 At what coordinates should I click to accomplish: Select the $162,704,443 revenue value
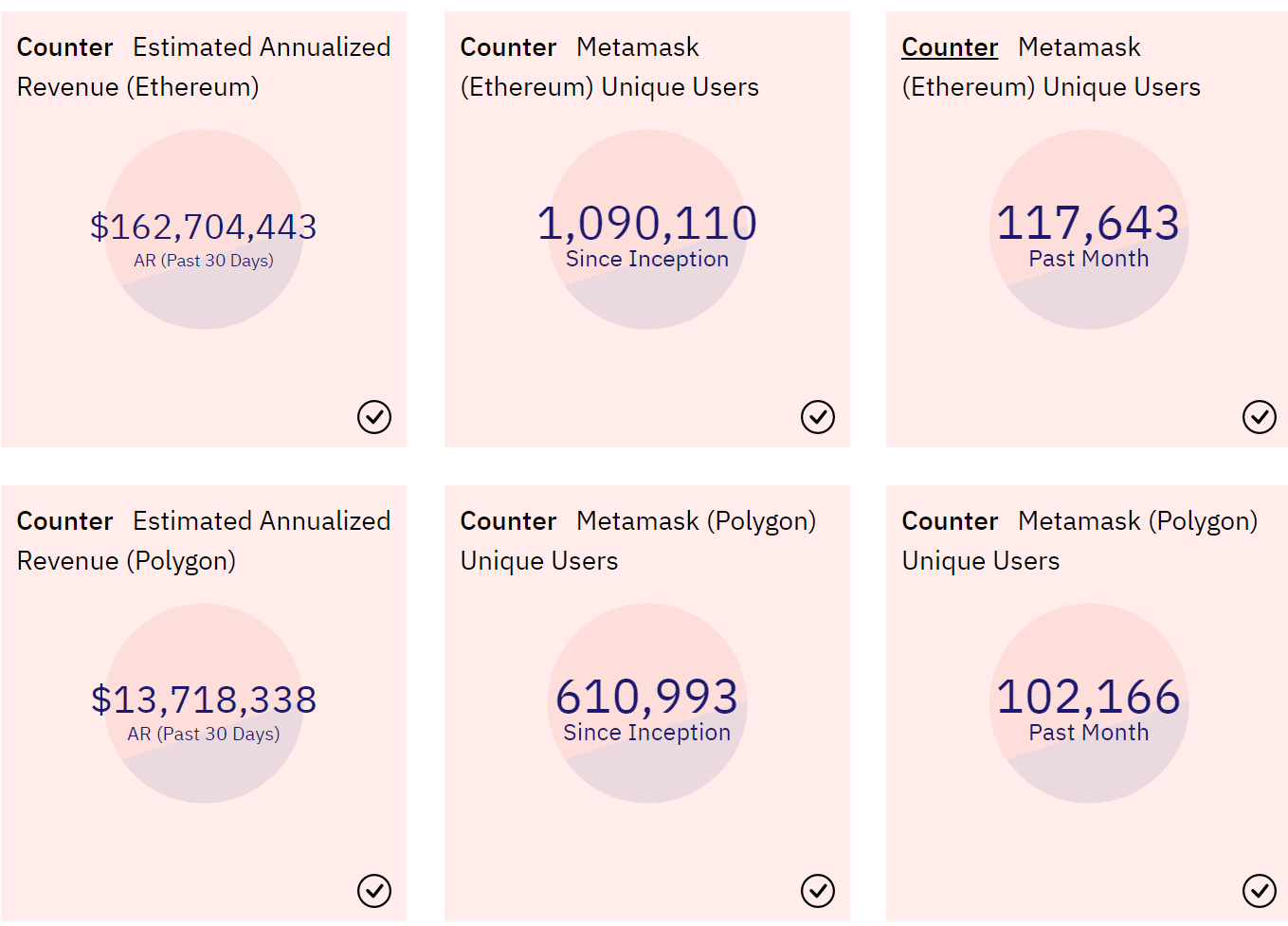(204, 227)
